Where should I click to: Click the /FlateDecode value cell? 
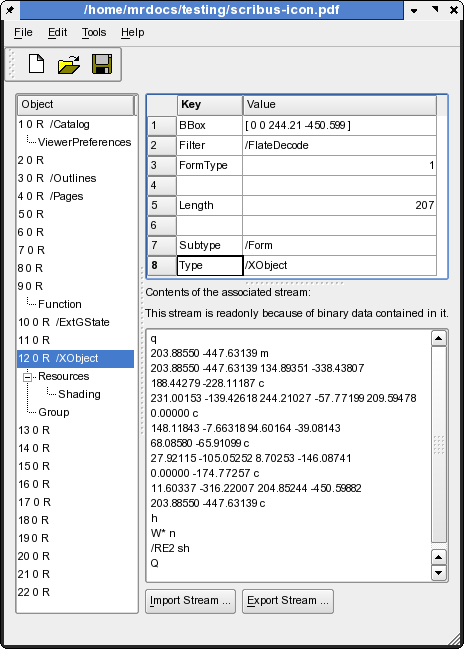339,145
